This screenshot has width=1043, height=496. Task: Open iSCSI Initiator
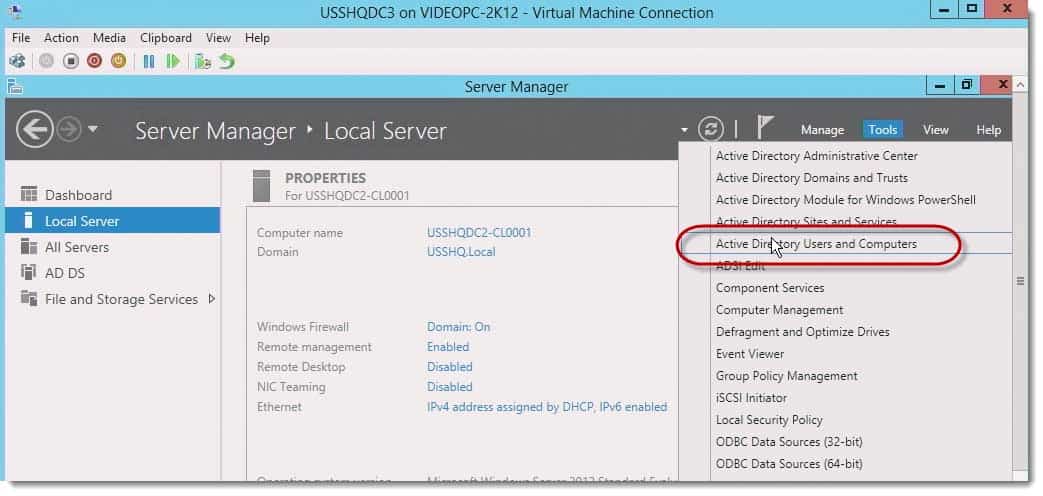pyautogui.click(x=751, y=398)
